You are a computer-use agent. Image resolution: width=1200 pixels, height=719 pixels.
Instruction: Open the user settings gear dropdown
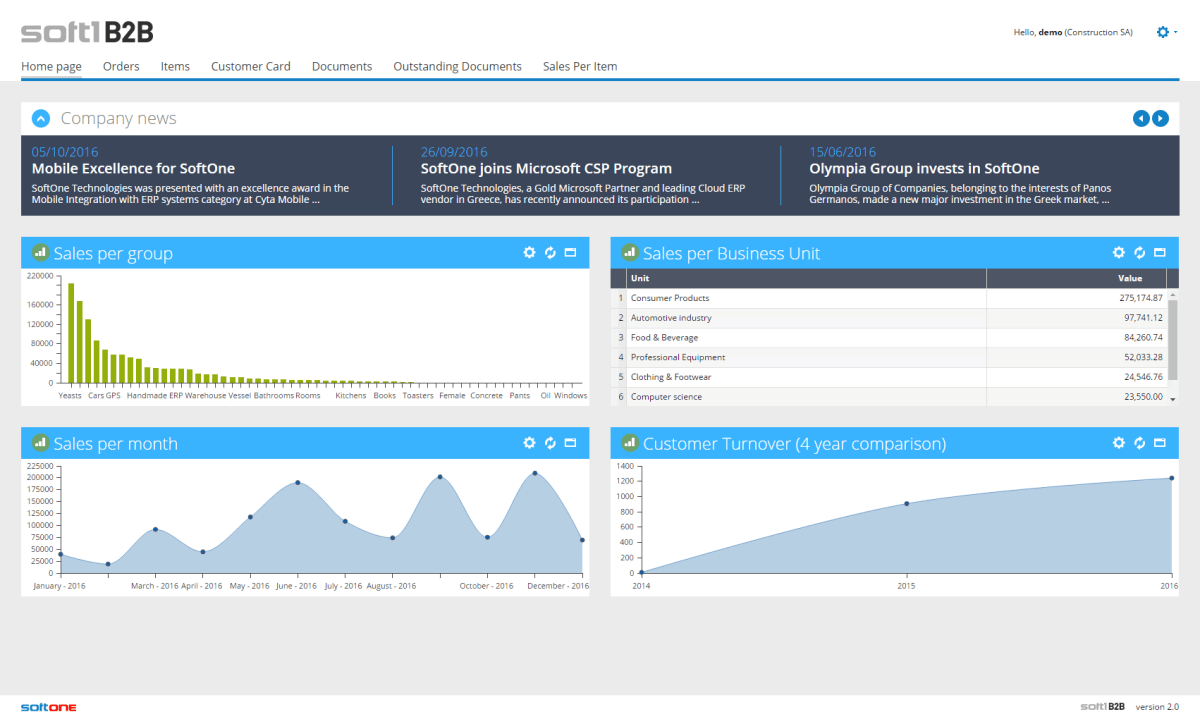(1164, 32)
